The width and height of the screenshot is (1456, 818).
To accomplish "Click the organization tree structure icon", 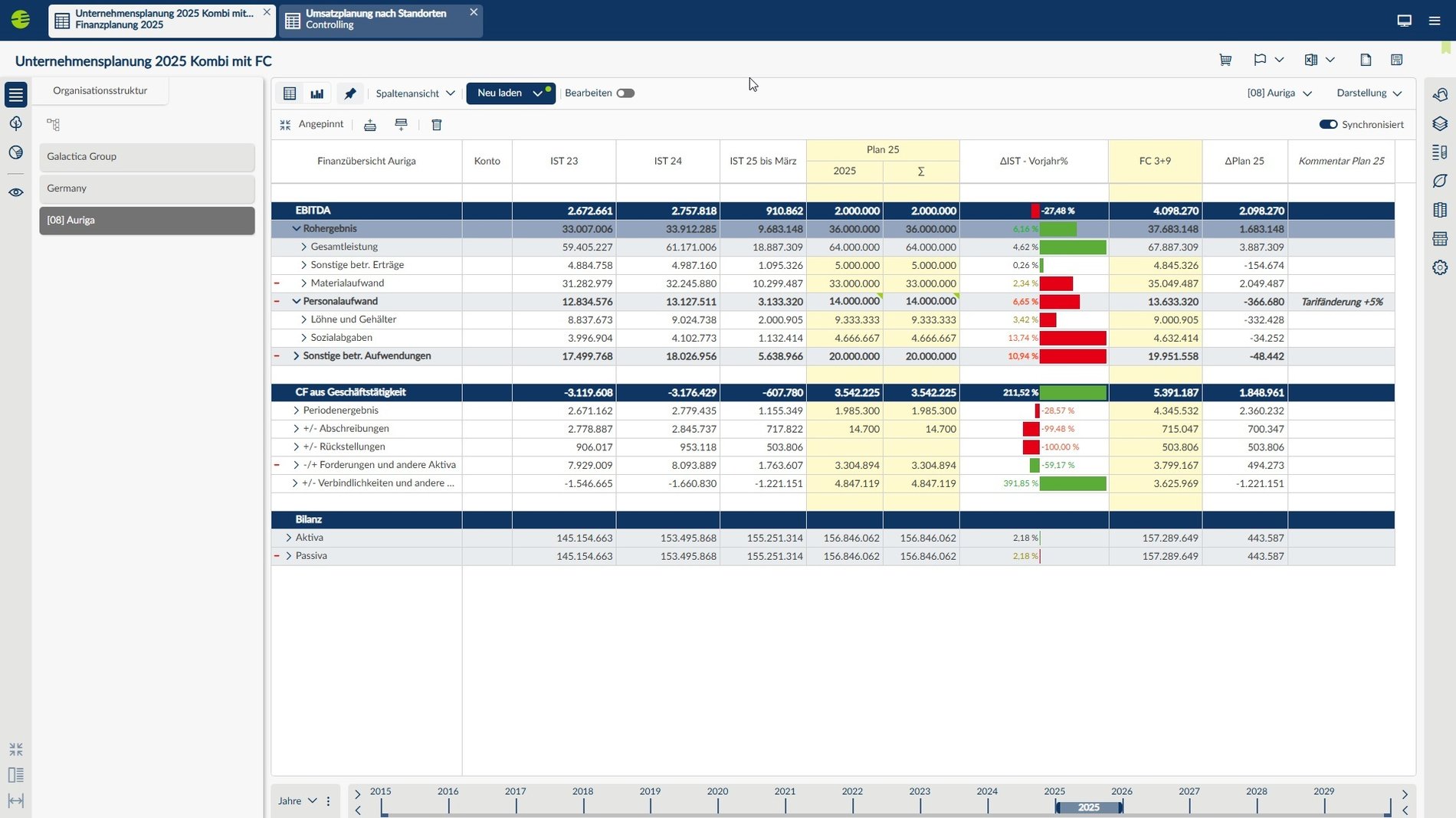I will pyautogui.click(x=53, y=124).
